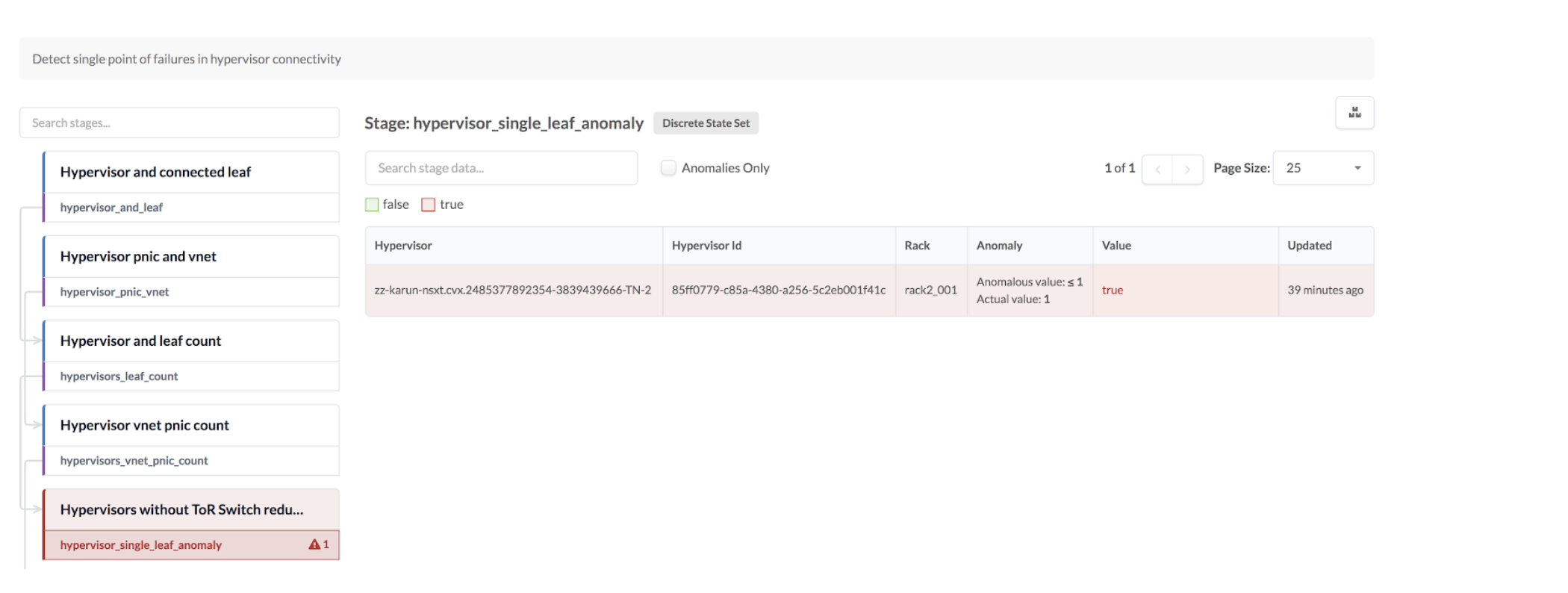Click the Search stage data field
The image size is (1568, 593).
[x=501, y=168]
